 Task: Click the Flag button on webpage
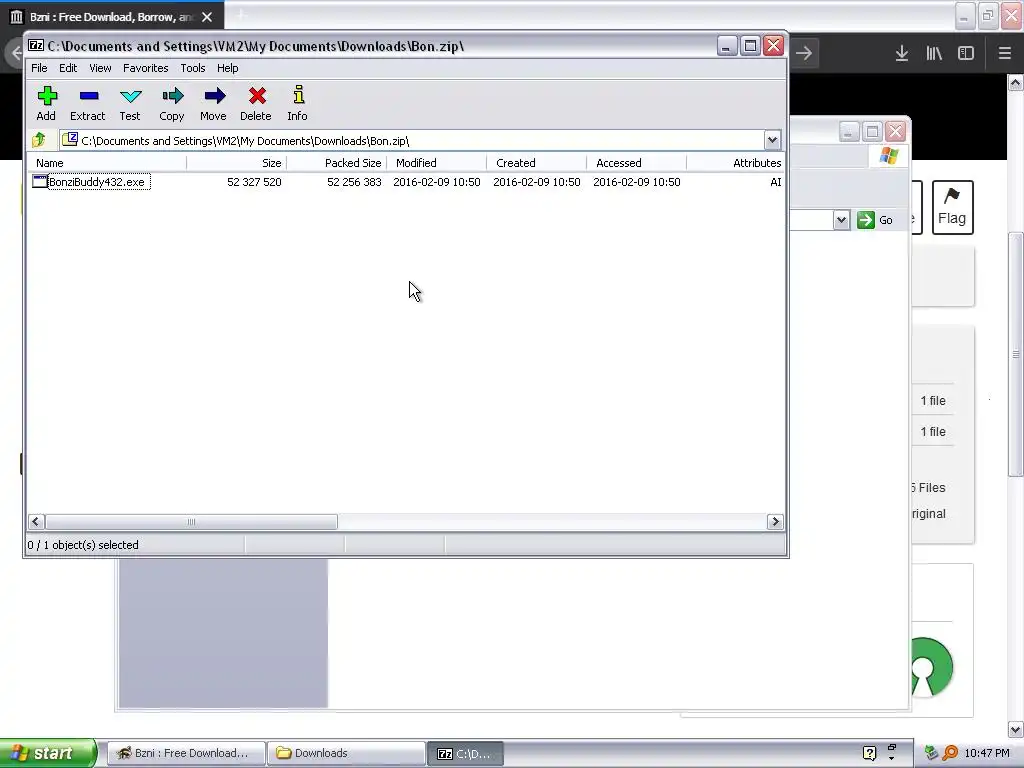(x=952, y=207)
